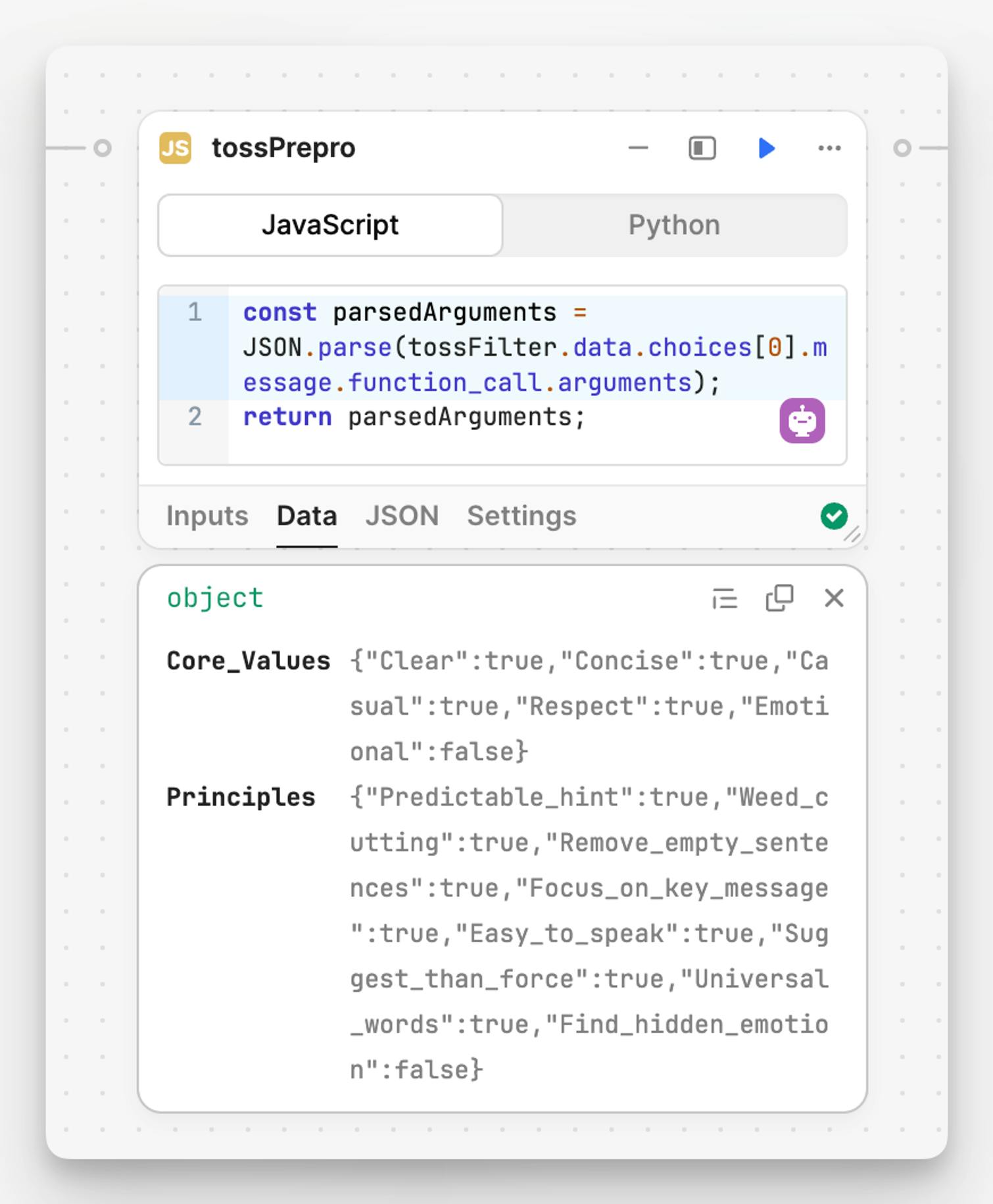Copy the output object to clipboard
The width and height of the screenshot is (993, 1204).
[x=779, y=598]
